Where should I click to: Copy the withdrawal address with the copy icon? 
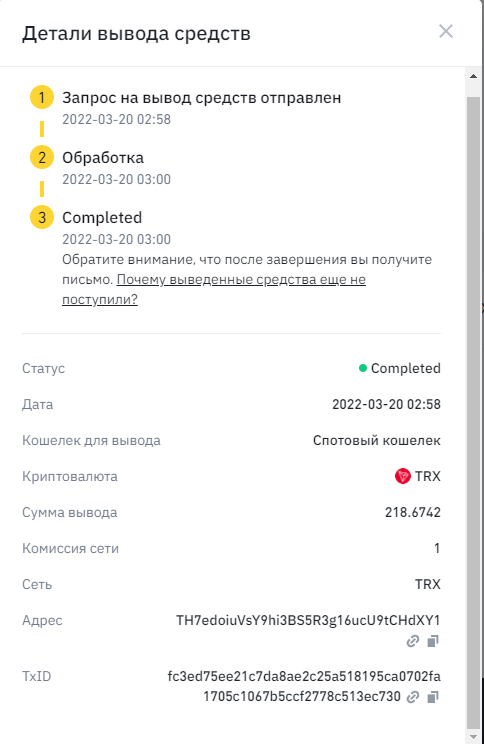pos(433,641)
